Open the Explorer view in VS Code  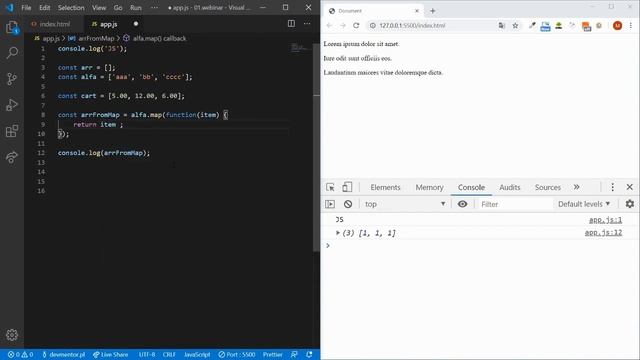[12, 28]
